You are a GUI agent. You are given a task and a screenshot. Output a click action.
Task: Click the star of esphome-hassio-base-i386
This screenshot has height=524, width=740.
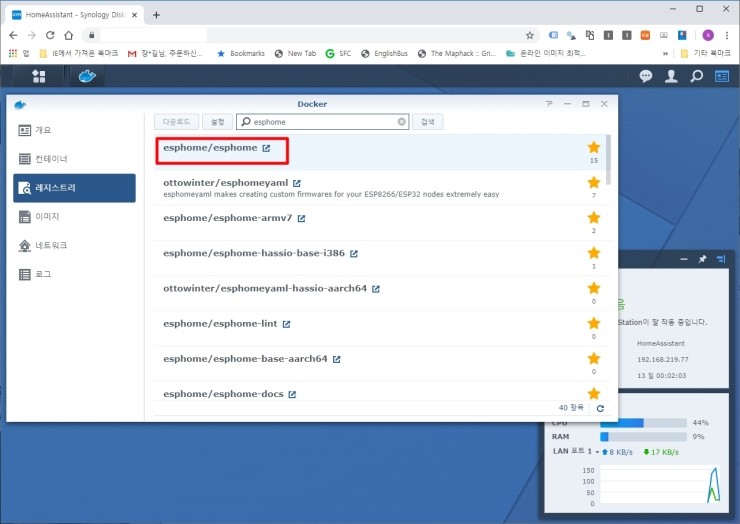(x=594, y=253)
